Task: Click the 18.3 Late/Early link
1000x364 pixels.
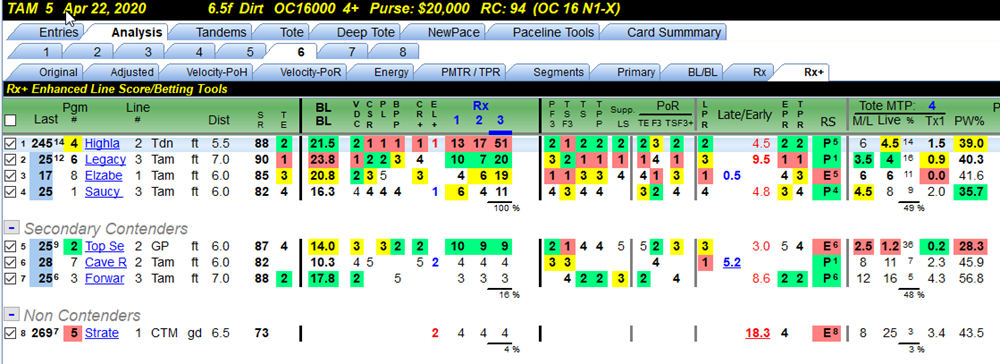Action: 758,333
